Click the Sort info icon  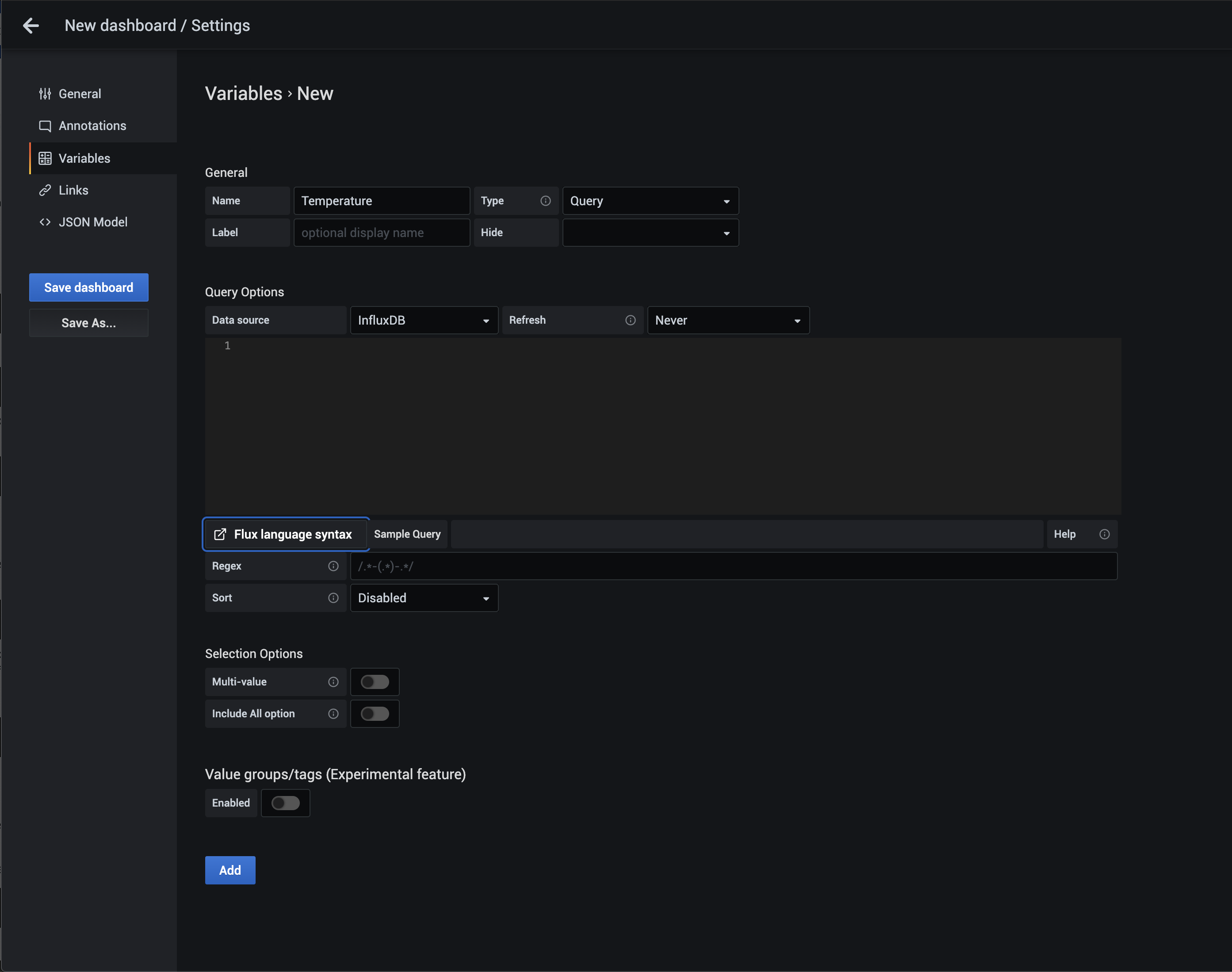(333, 598)
